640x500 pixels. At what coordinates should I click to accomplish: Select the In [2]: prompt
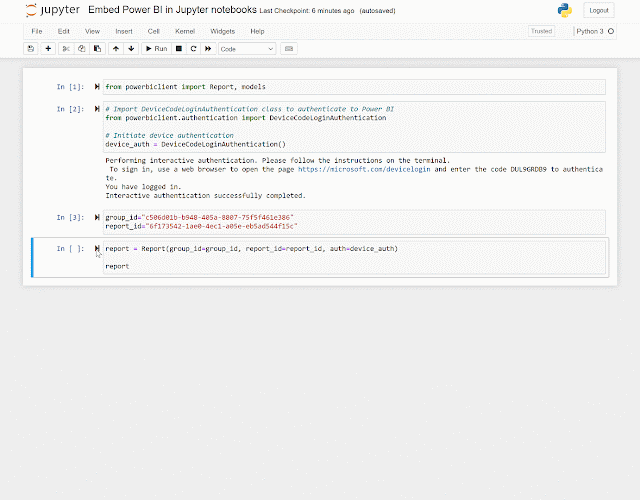pyautogui.click(x=70, y=109)
